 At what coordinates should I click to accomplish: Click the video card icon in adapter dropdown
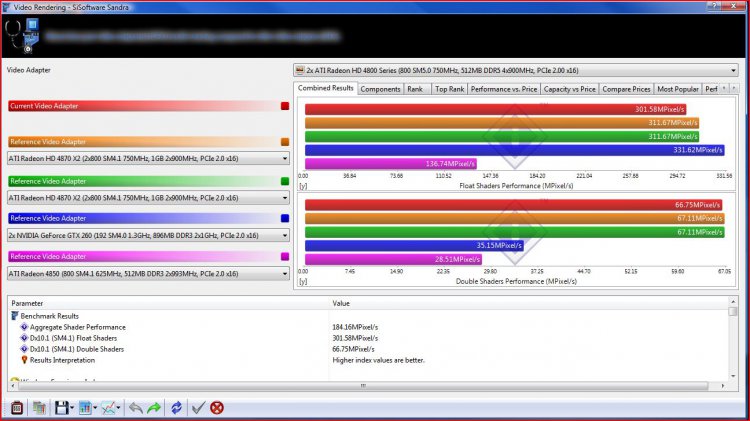300,70
